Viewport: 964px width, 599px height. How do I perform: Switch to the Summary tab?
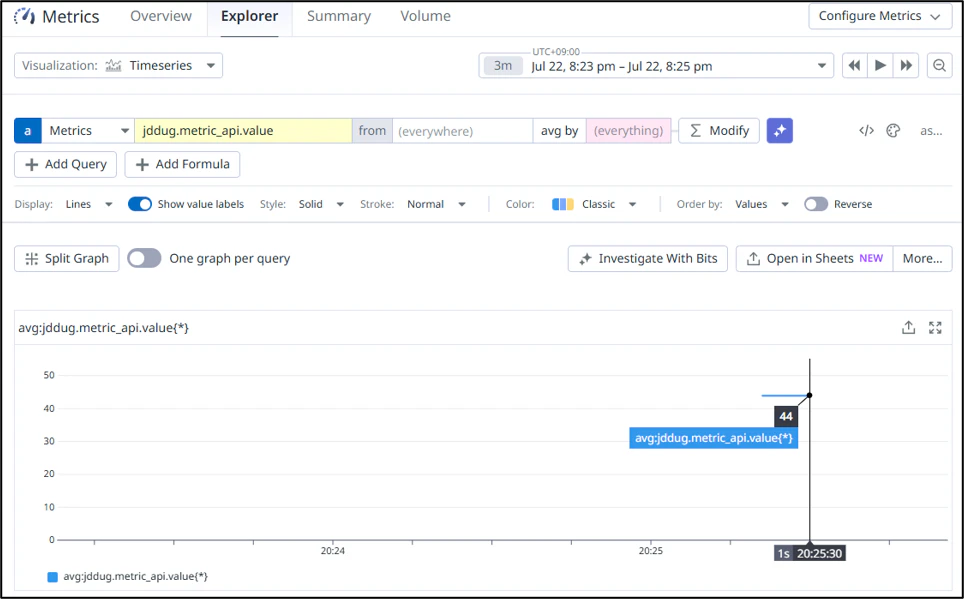tap(339, 16)
